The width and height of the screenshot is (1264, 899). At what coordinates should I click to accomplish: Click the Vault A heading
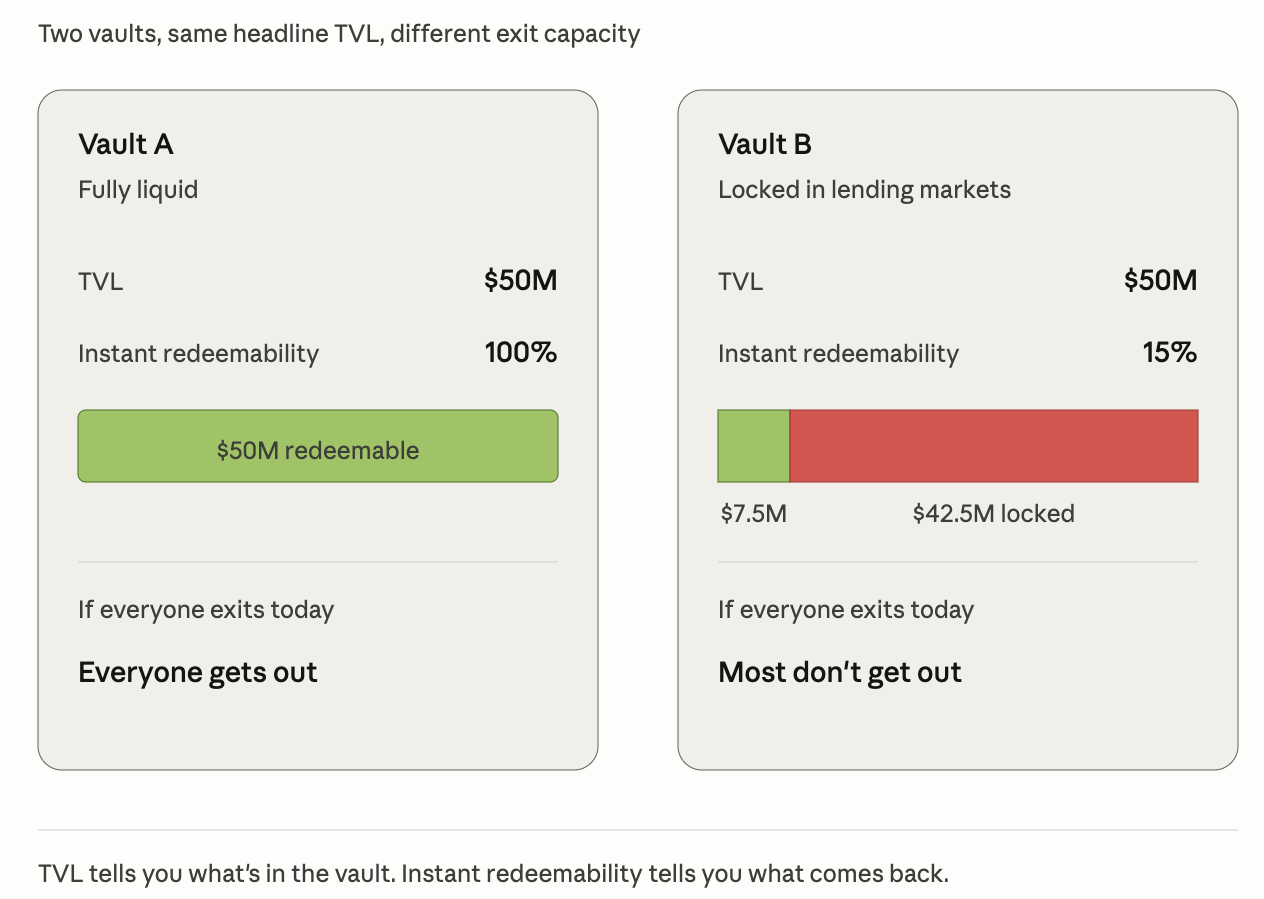click(x=126, y=145)
